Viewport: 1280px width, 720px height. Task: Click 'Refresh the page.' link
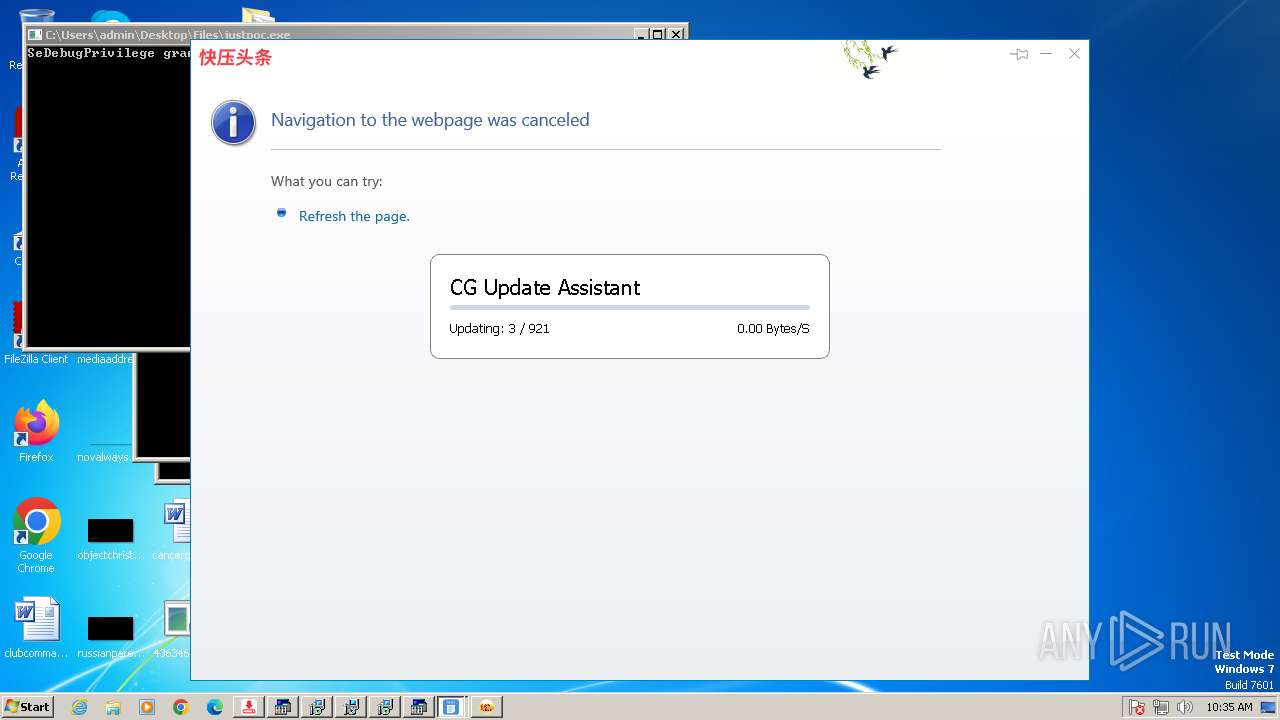(x=354, y=216)
